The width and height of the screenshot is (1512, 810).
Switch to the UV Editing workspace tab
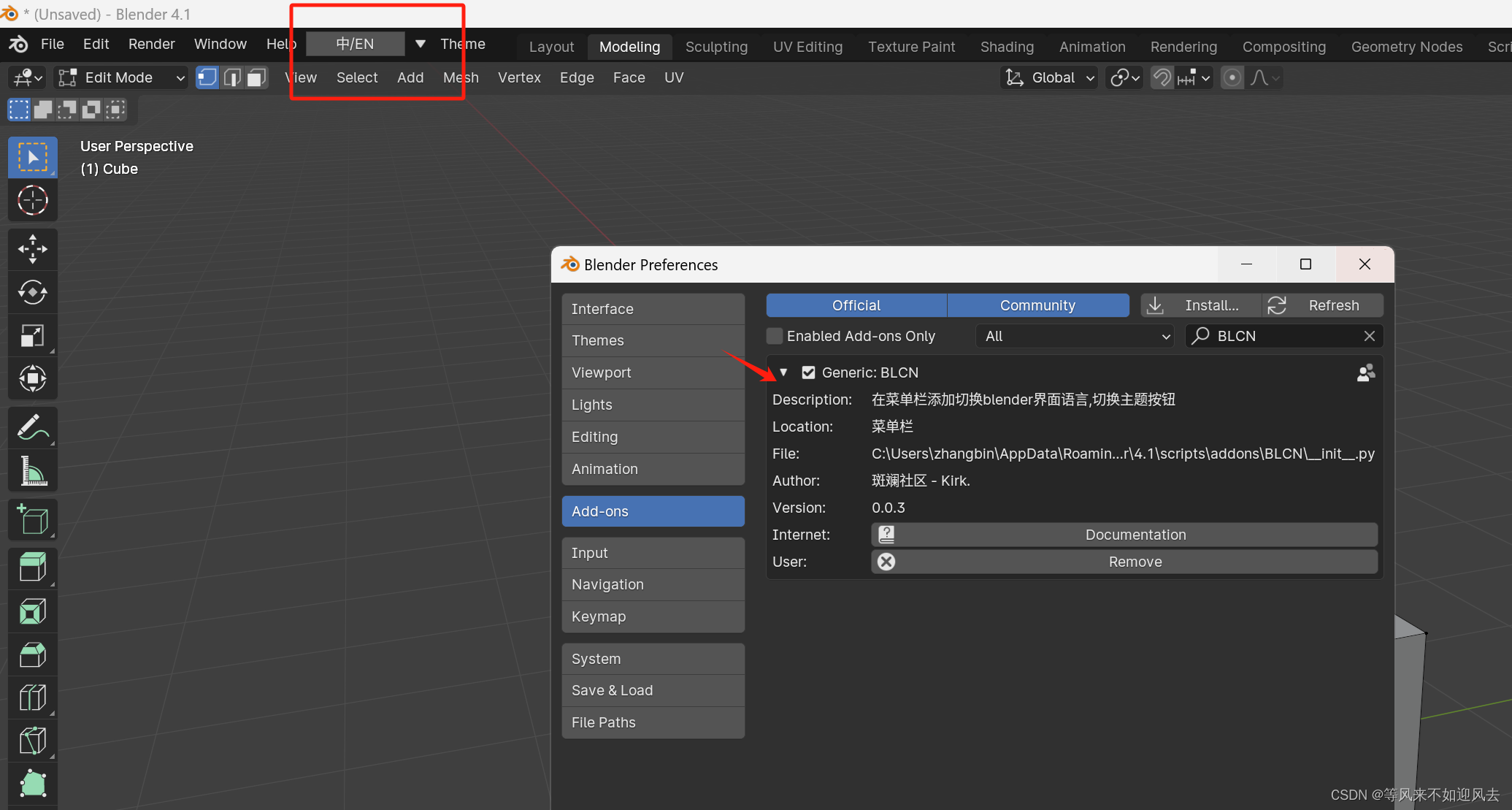coord(807,47)
